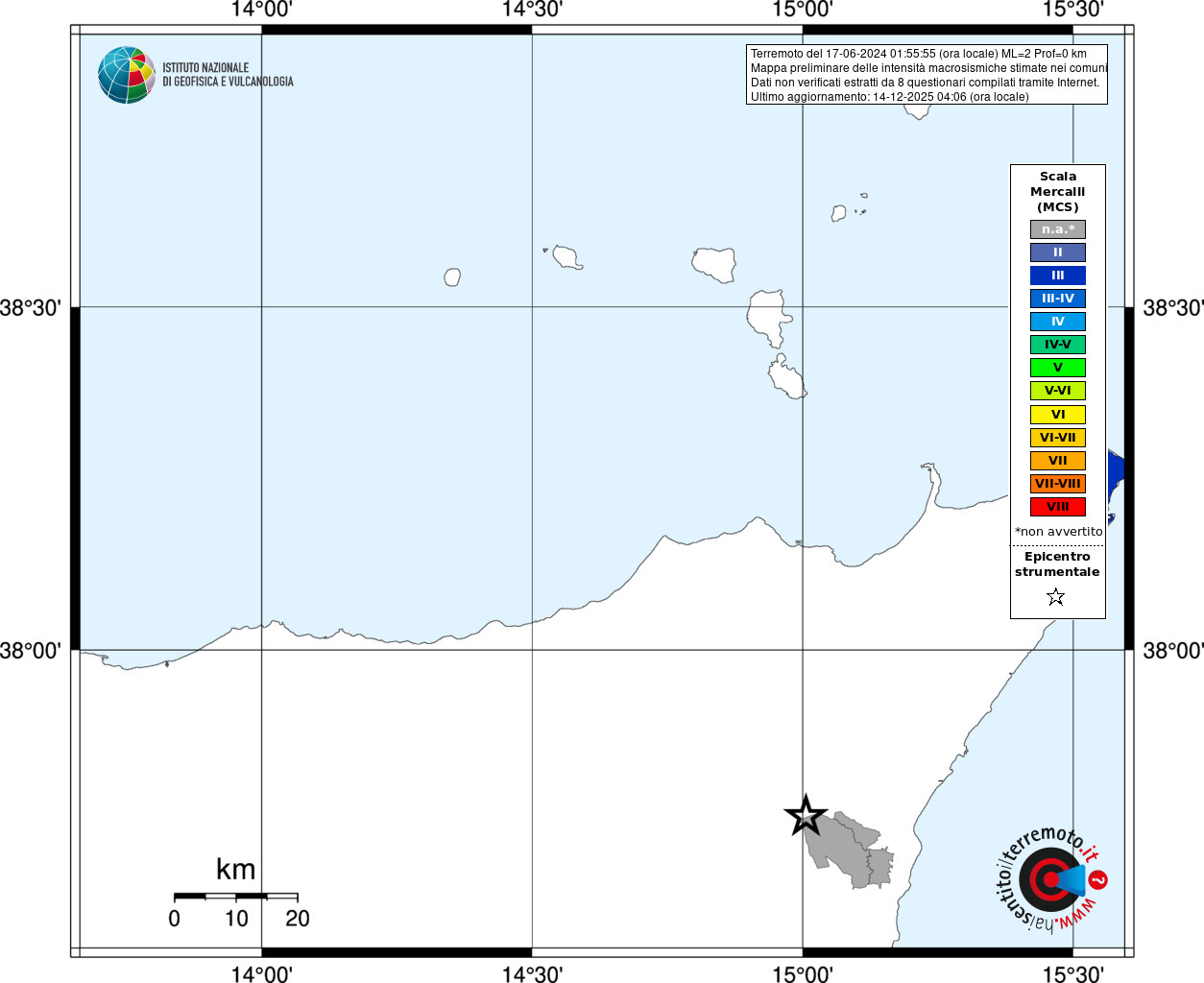The height and width of the screenshot is (983, 1204).
Task: Click the km scale bar
Action: (236, 896)
